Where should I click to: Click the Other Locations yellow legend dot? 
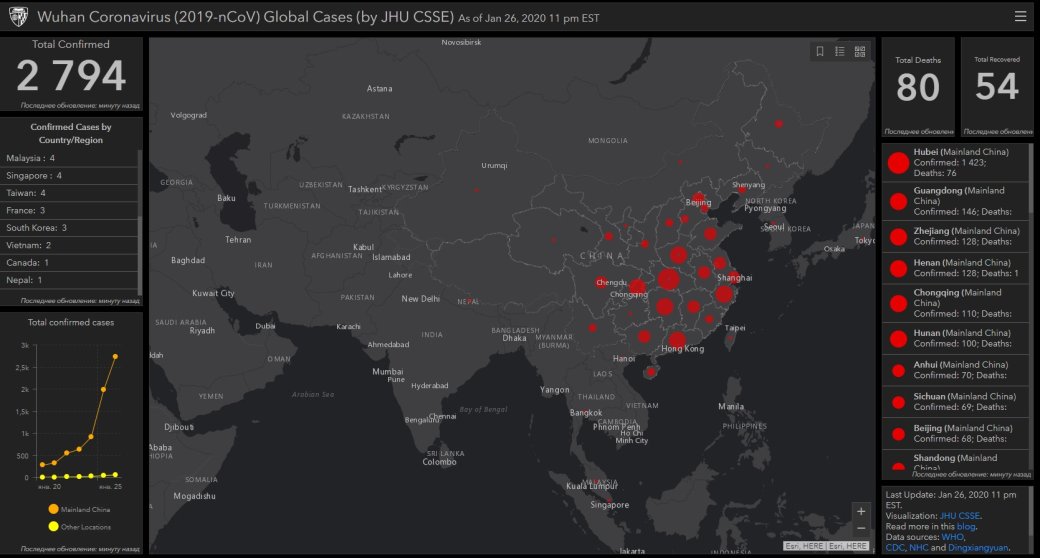point(53,526)
